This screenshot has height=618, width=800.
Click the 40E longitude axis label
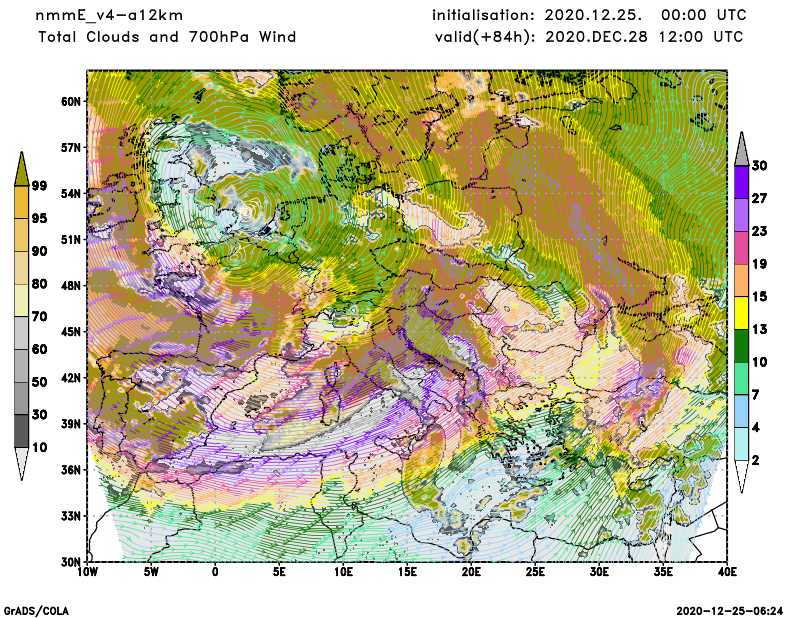click(727, 572)
